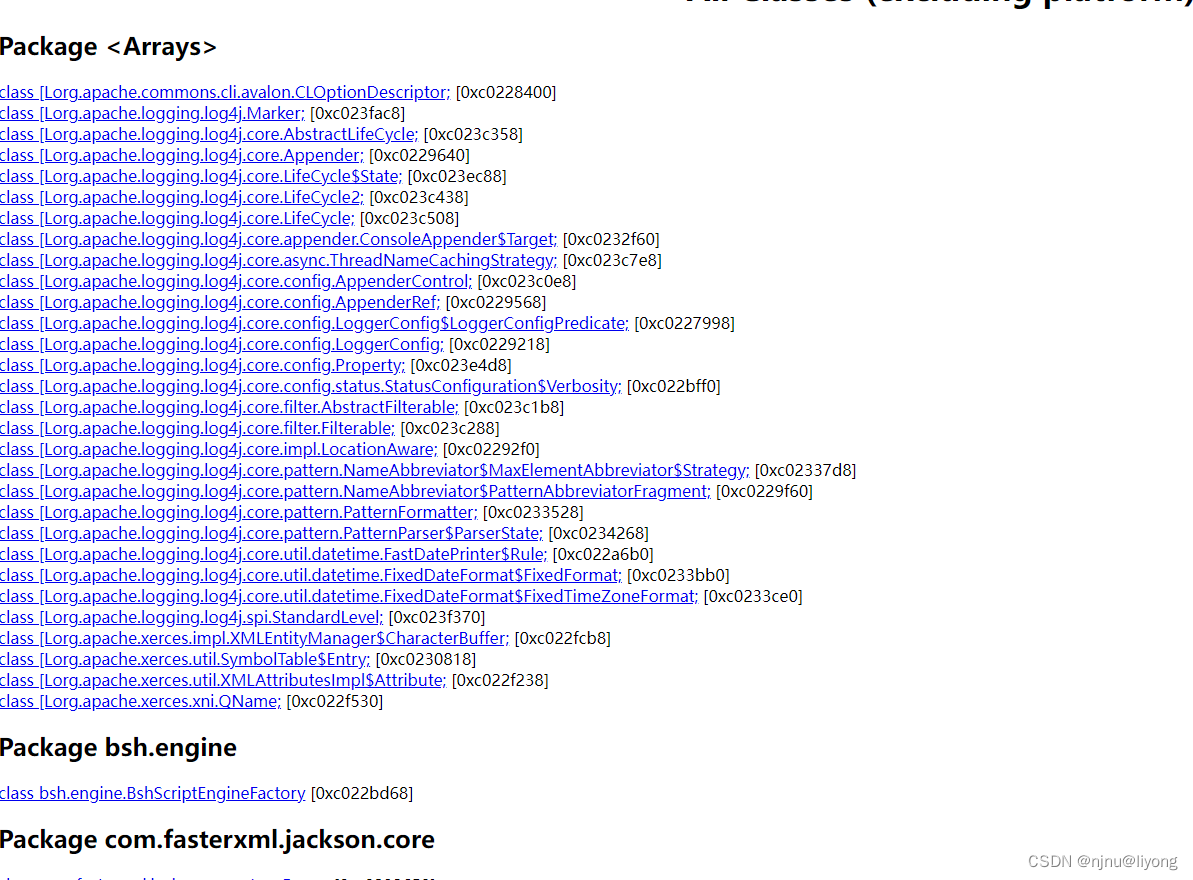Open the AppenderRef class link

pyautogui.click(x=220, y=303)
